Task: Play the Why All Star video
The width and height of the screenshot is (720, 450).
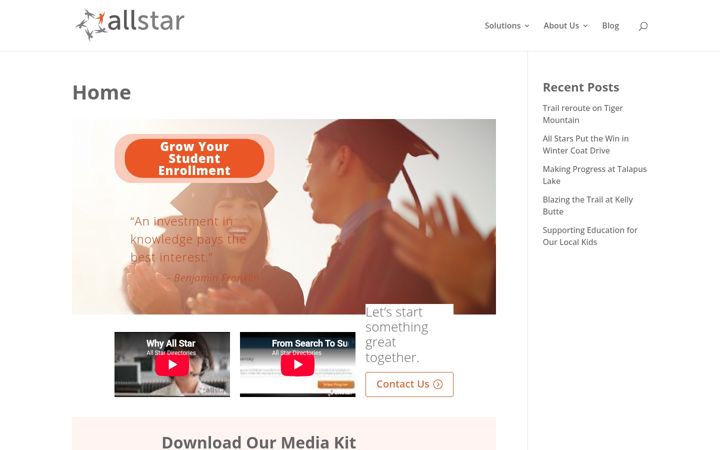Action: point(172,365)
